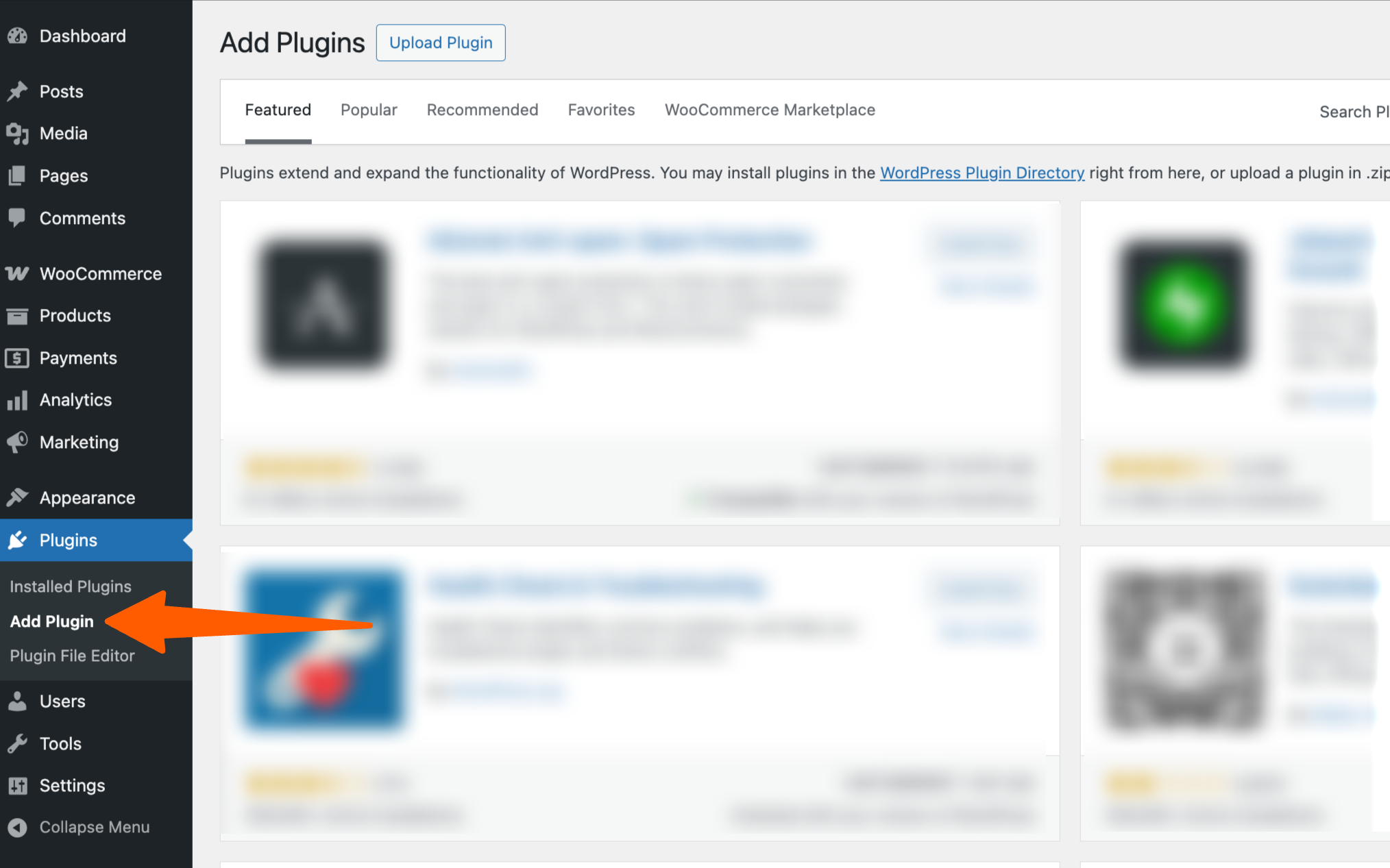
Task: Open the WordPress Plugin Directory link
Action: click(982, 173)
